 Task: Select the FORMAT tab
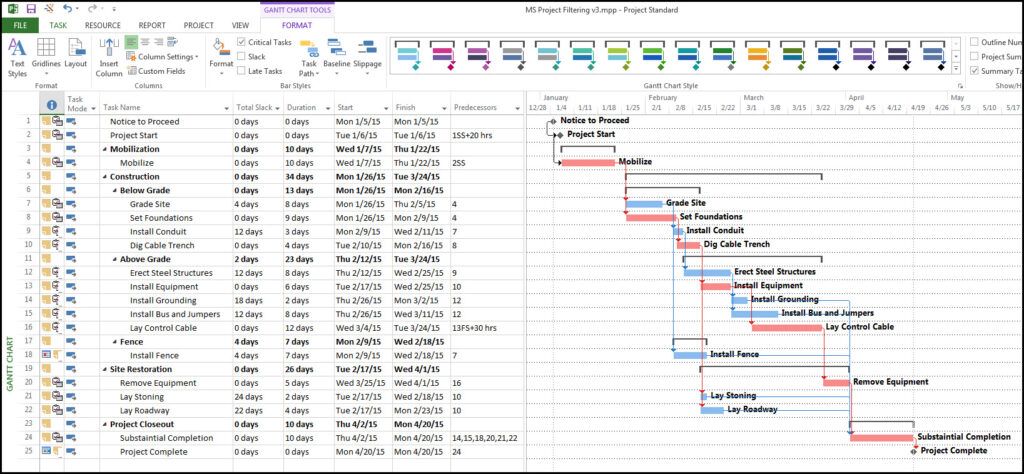296,25
